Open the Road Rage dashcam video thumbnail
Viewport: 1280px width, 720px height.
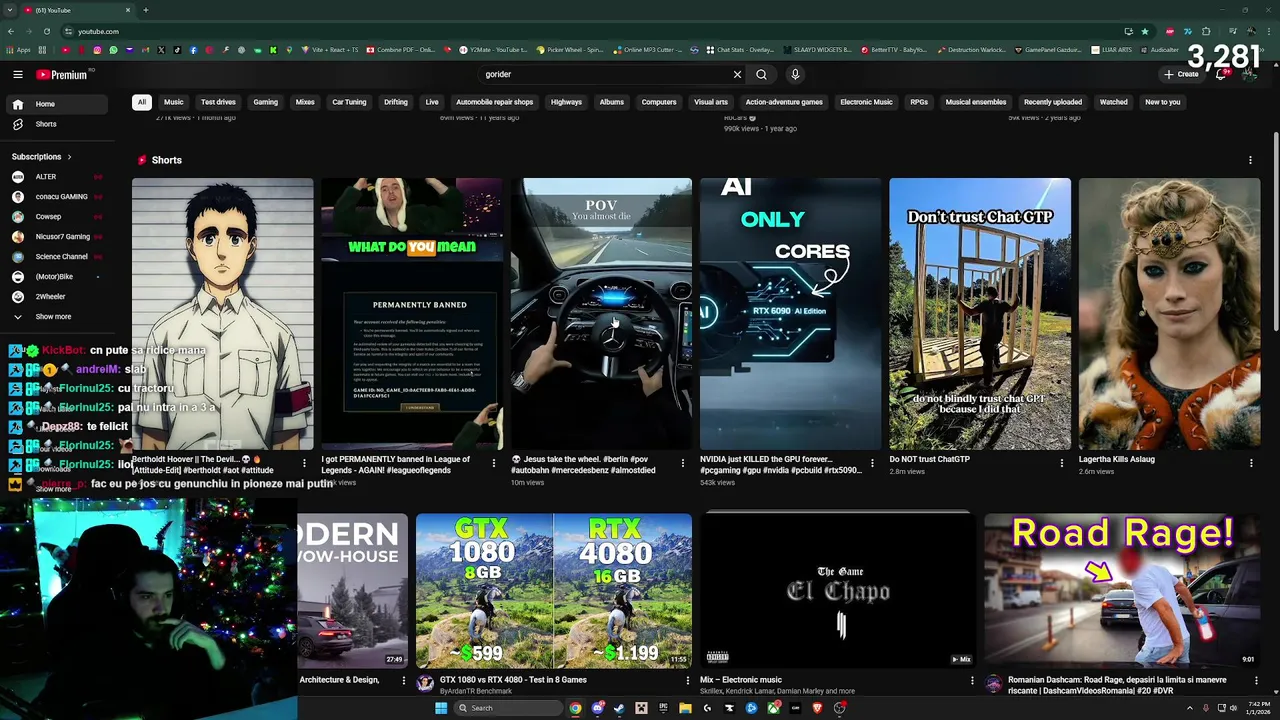click(1122, 590)
